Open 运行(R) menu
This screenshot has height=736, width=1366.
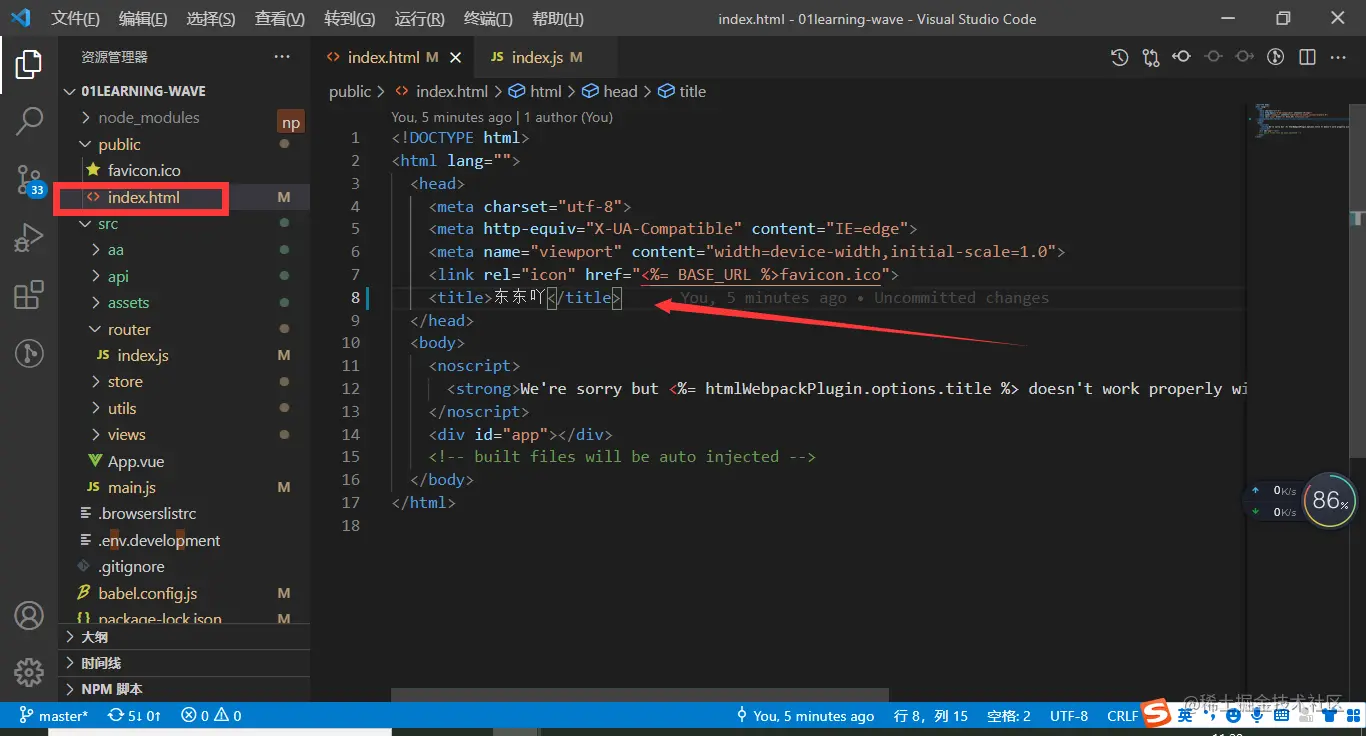point(419,19)
